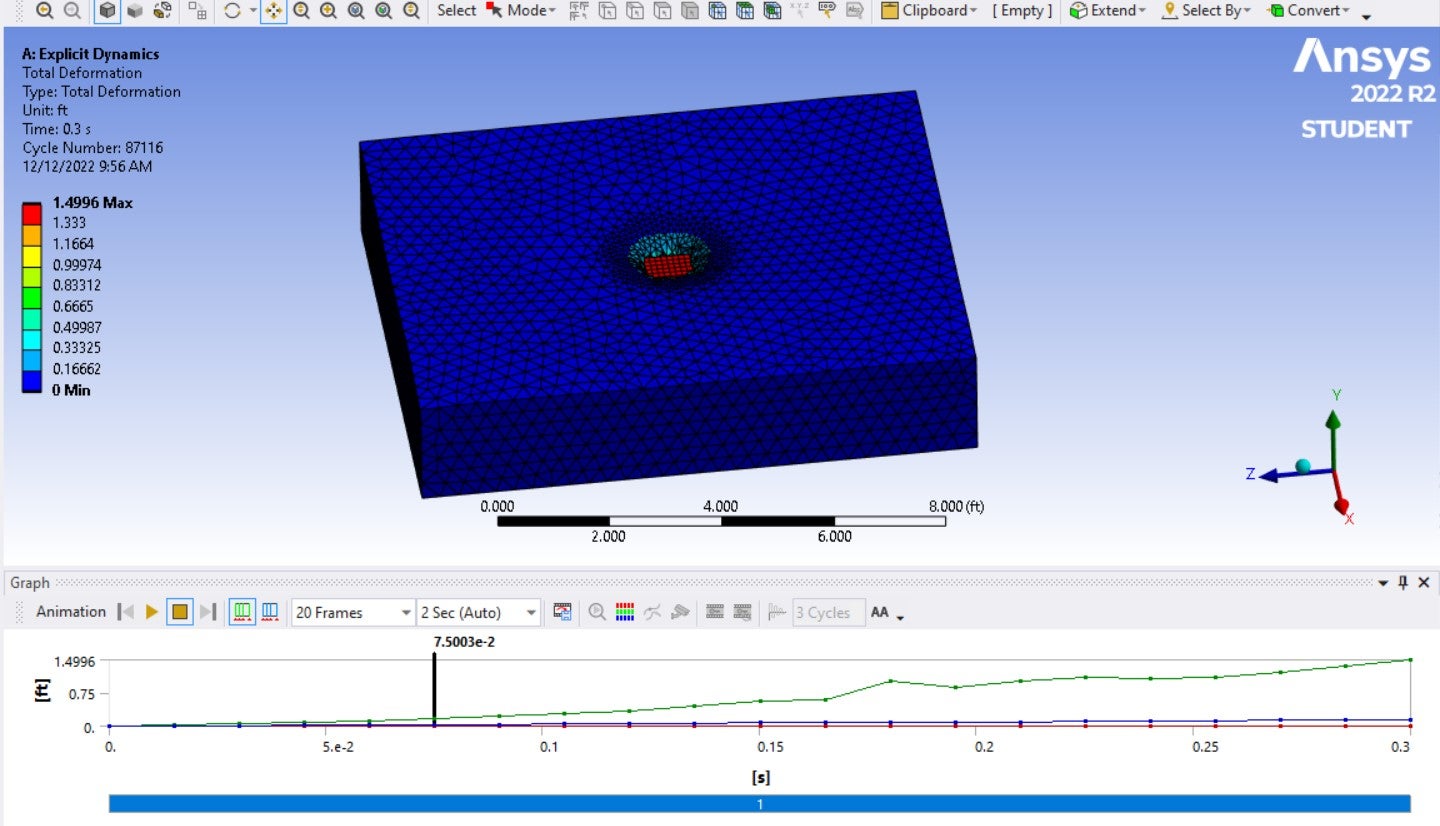Toggle Distributed animation frames mode

click(241, 612)
